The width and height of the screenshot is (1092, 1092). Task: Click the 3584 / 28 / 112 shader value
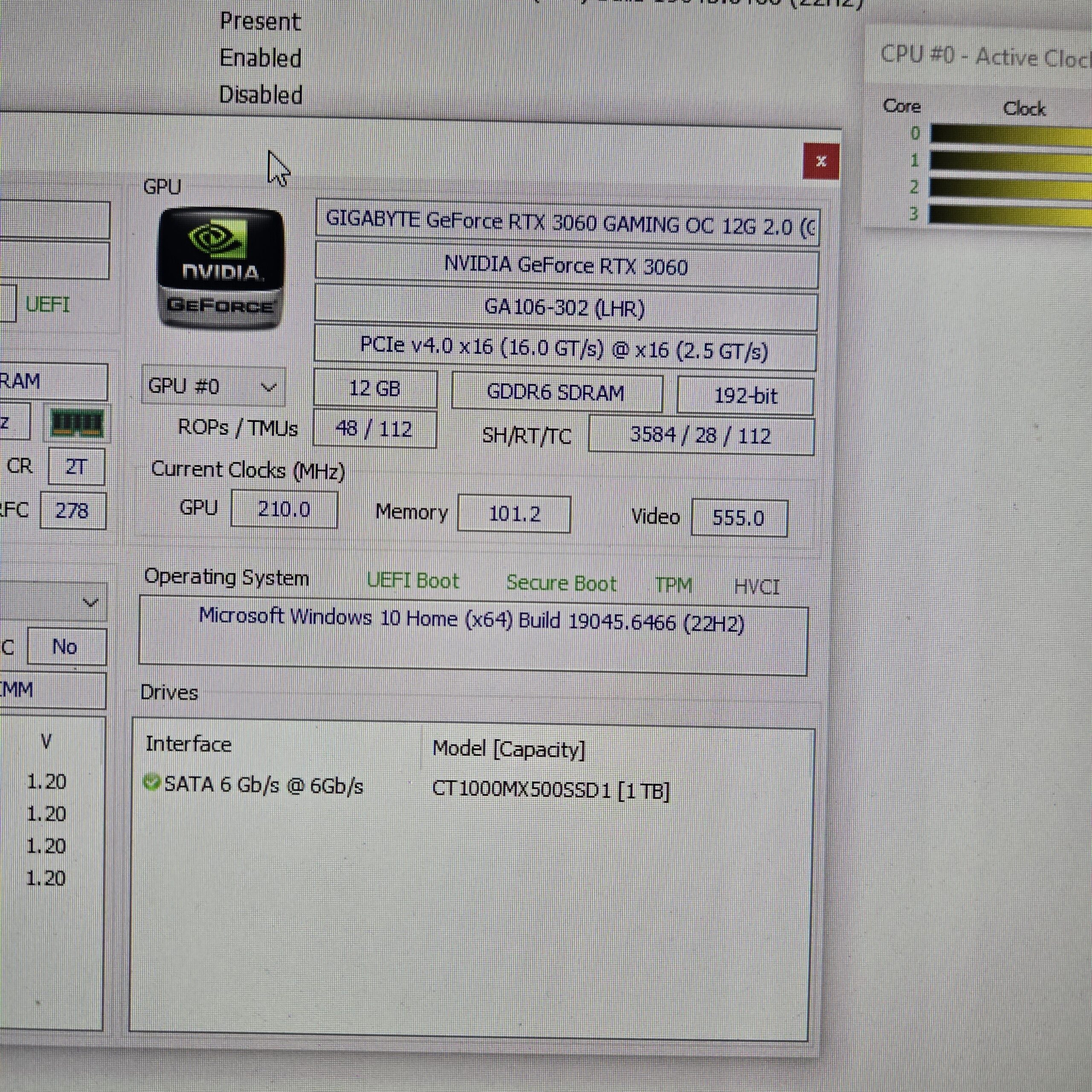701,436
